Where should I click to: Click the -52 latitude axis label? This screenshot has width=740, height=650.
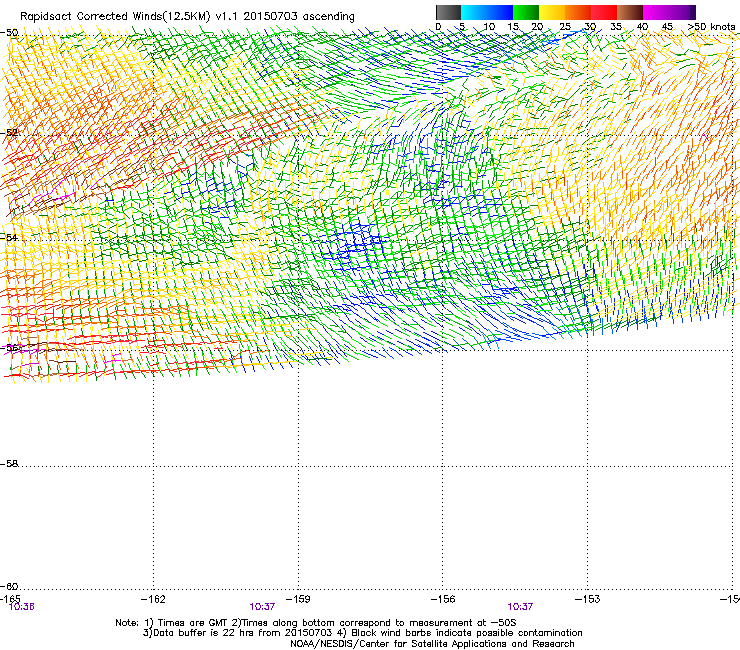pos(9,133)
